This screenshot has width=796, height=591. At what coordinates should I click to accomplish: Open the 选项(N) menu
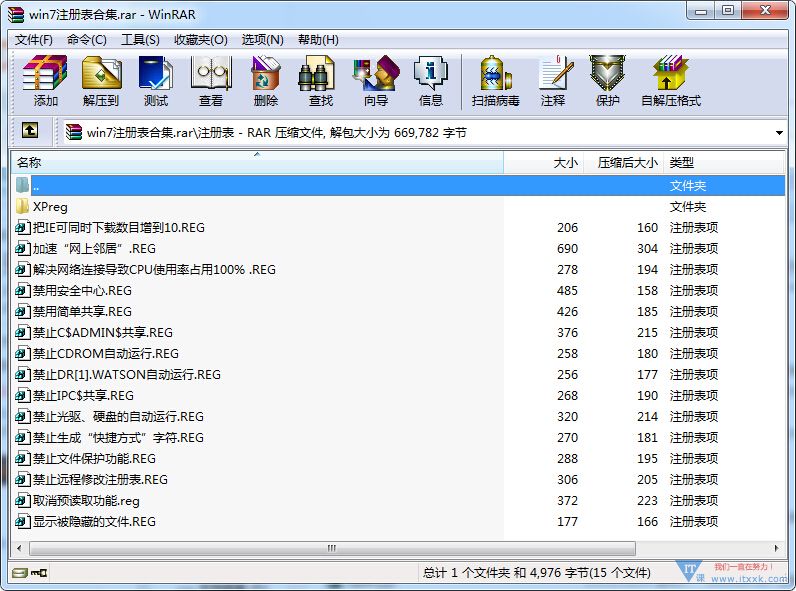[x=262, y=40]
